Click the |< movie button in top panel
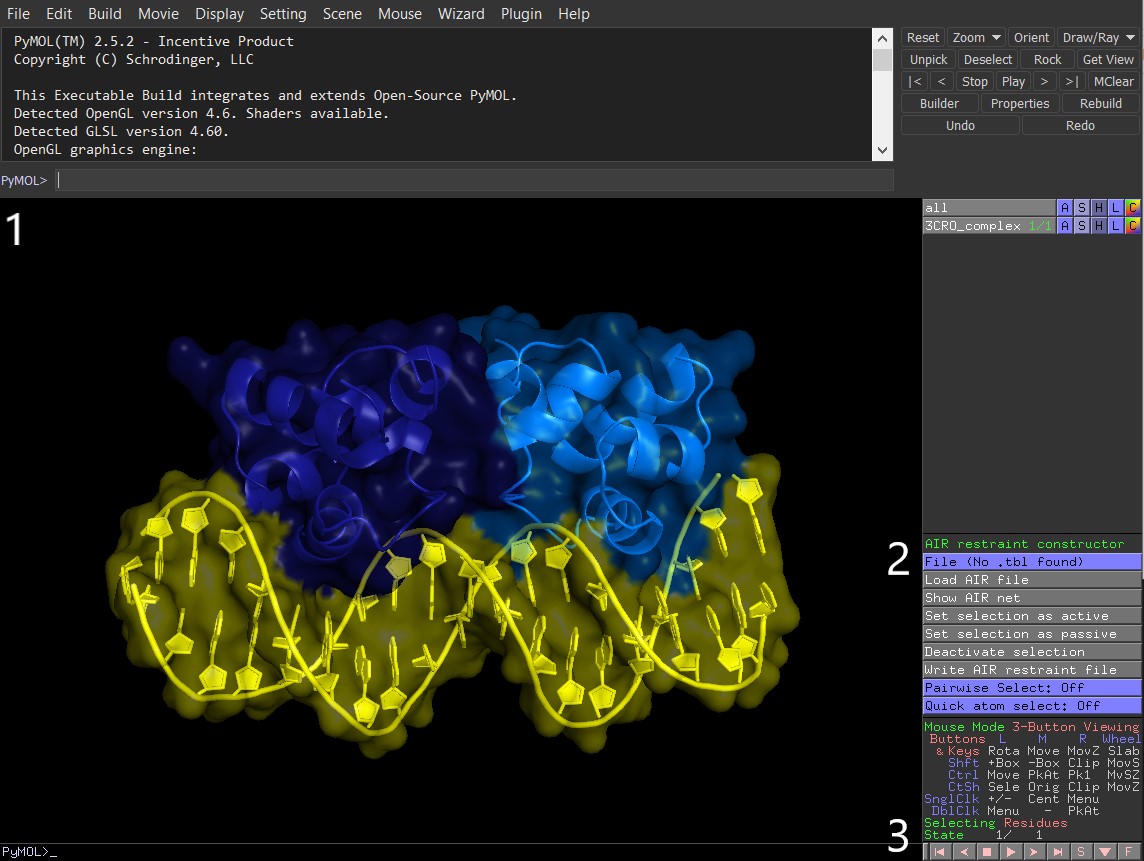This screenshot has height=861, width=1144. [x=915, y=82]
